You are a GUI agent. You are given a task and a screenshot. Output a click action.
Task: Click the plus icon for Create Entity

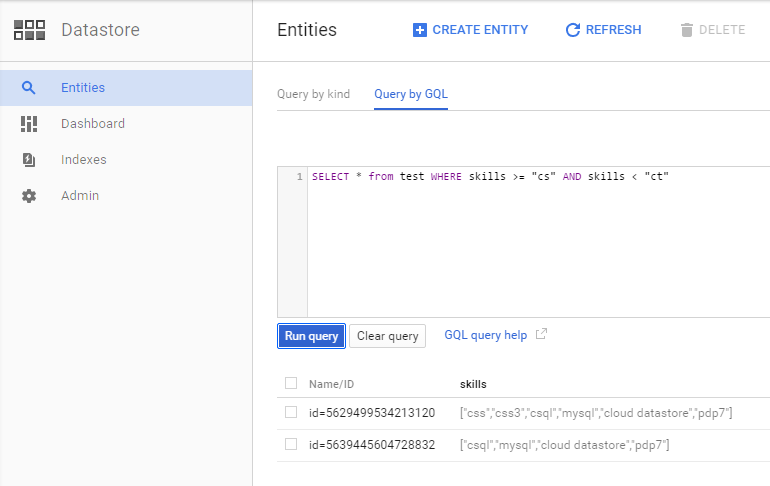tap(419, 30)
